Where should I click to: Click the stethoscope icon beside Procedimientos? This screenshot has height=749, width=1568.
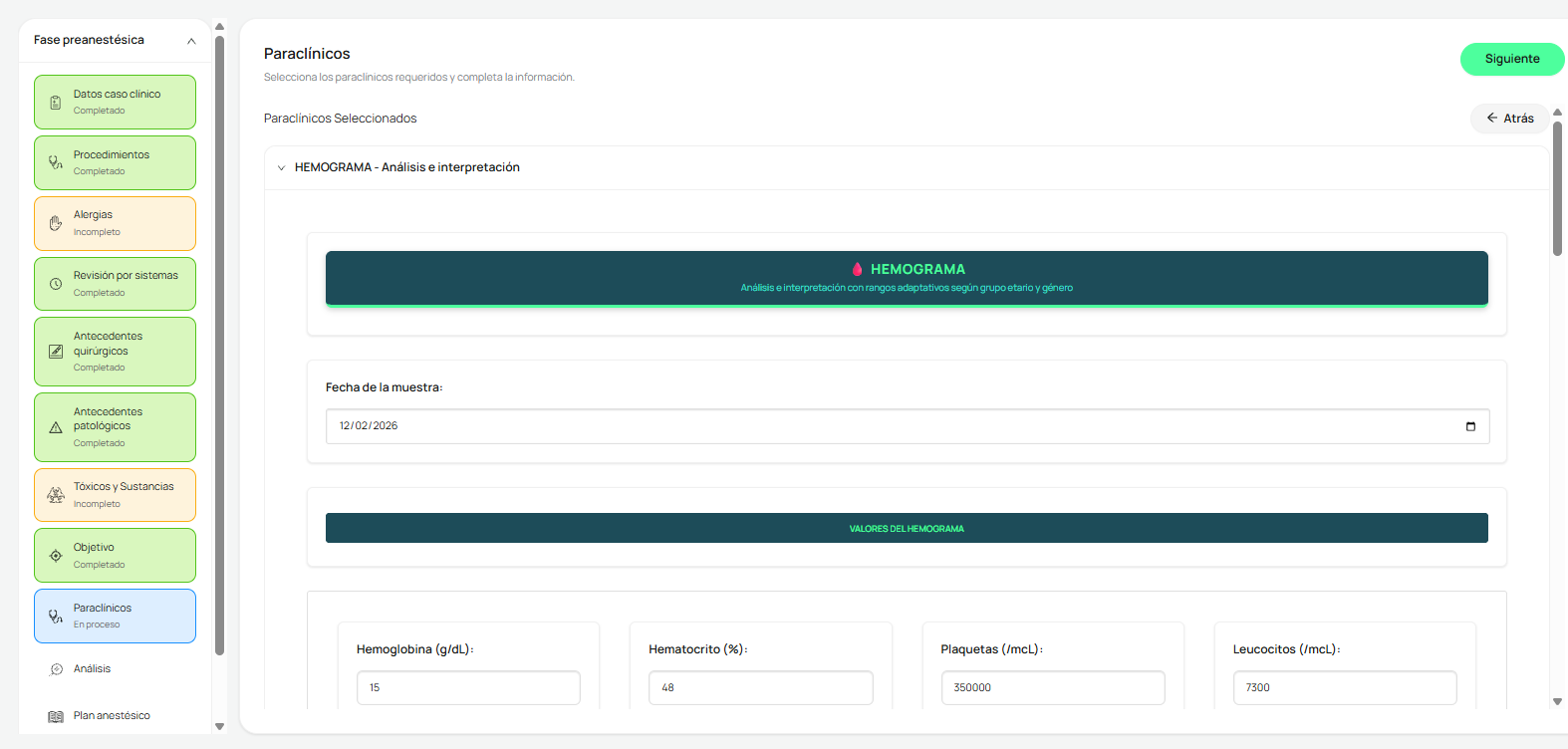(56, 162)
